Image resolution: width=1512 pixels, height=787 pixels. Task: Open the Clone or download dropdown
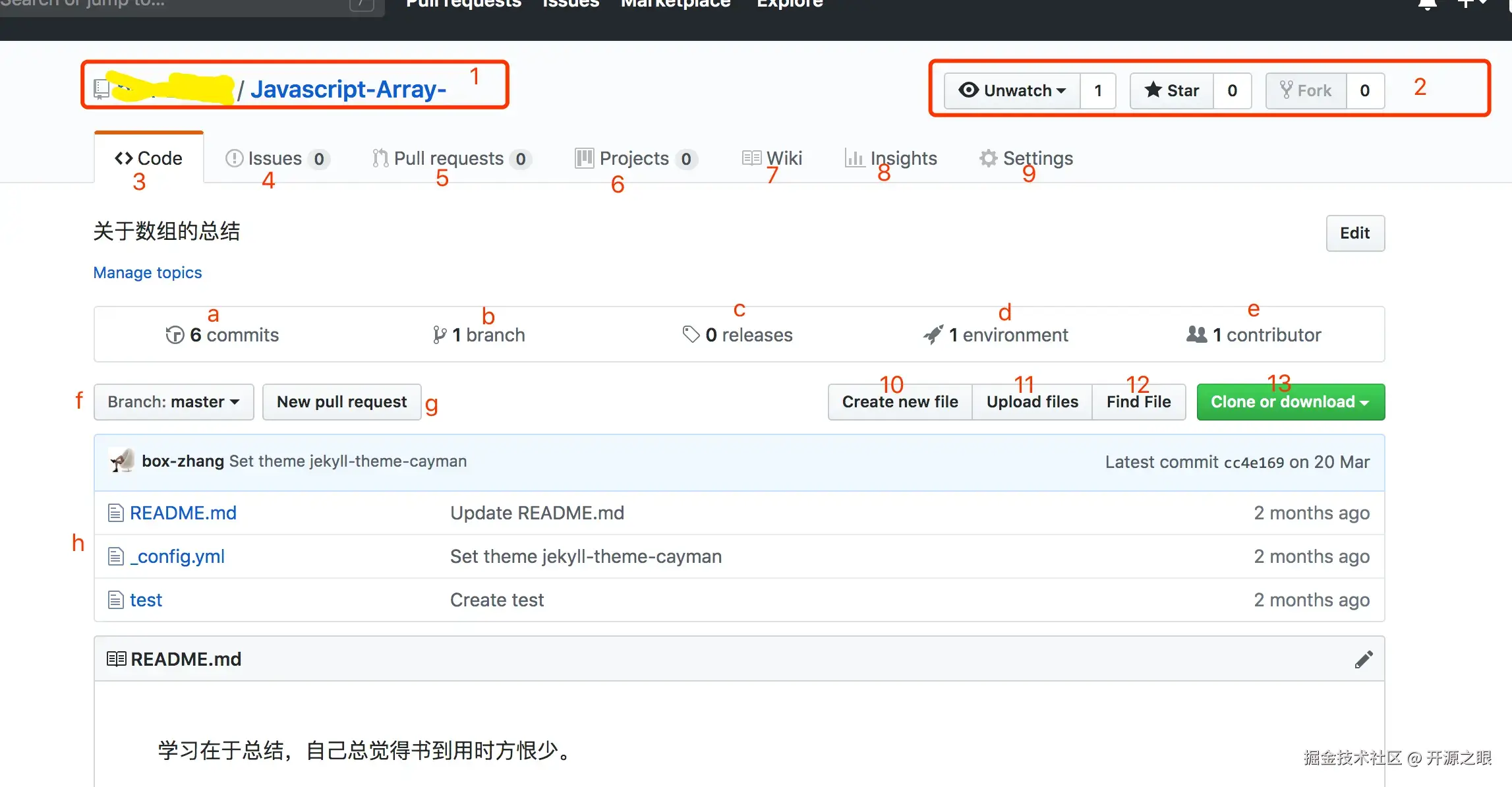(1290, 402)
